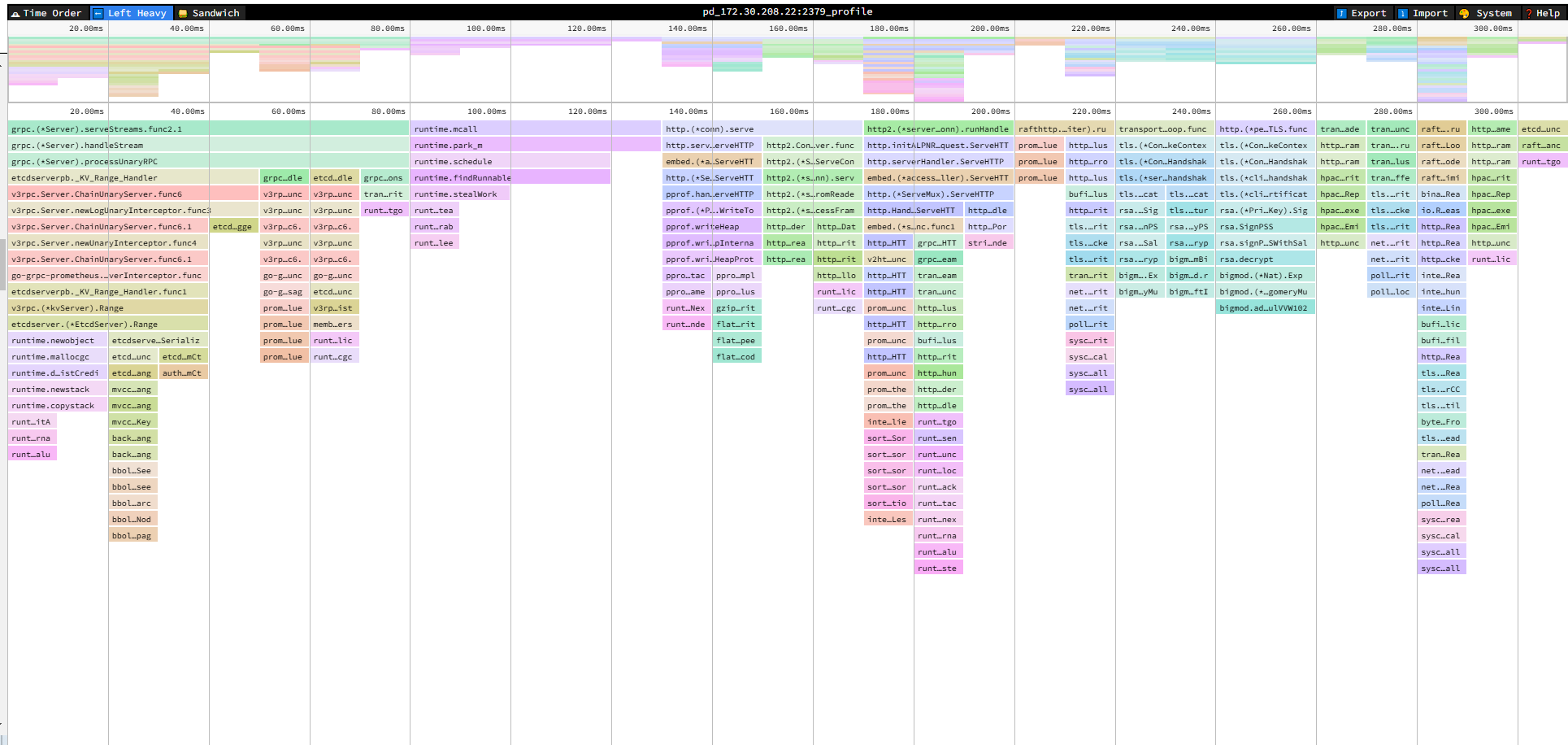This screenshot has height=745, width=1568.
Task: Select the runtime.copystack frame
Action: [x=58, y=405]
